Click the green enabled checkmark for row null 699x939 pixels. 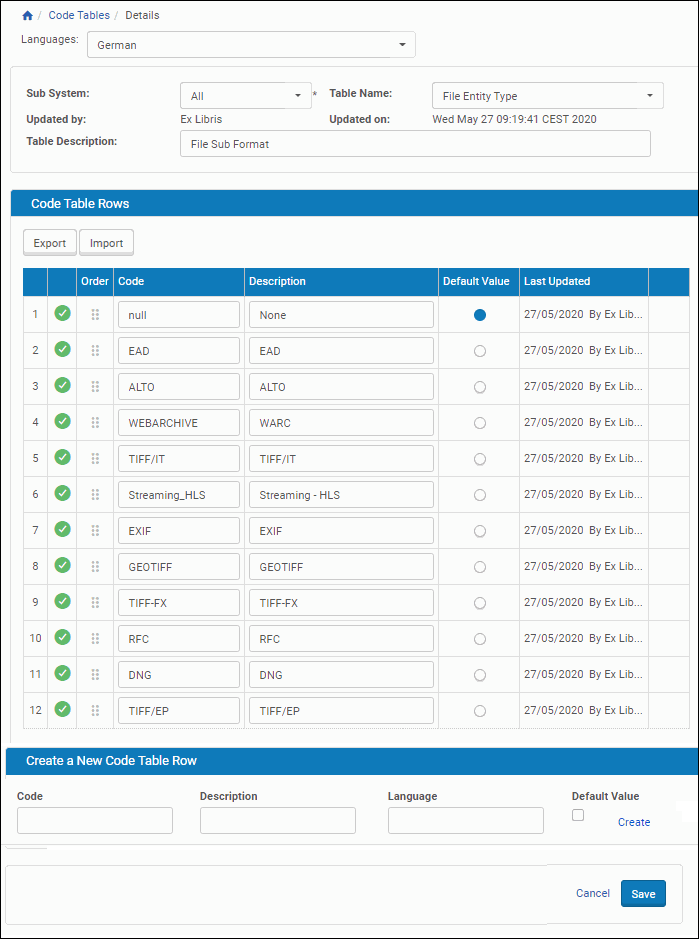tap(62, 313)
